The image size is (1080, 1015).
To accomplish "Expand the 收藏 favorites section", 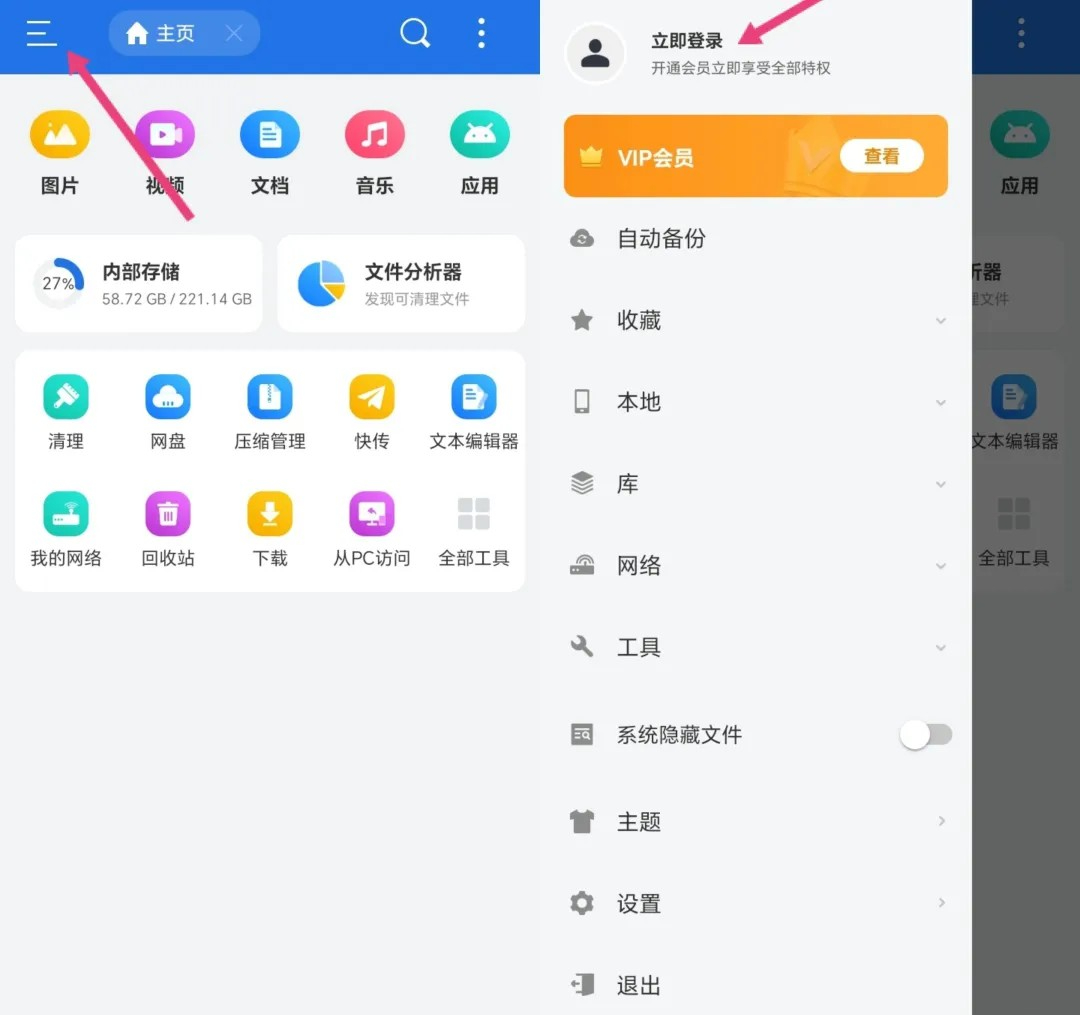I will pos(755,321).
